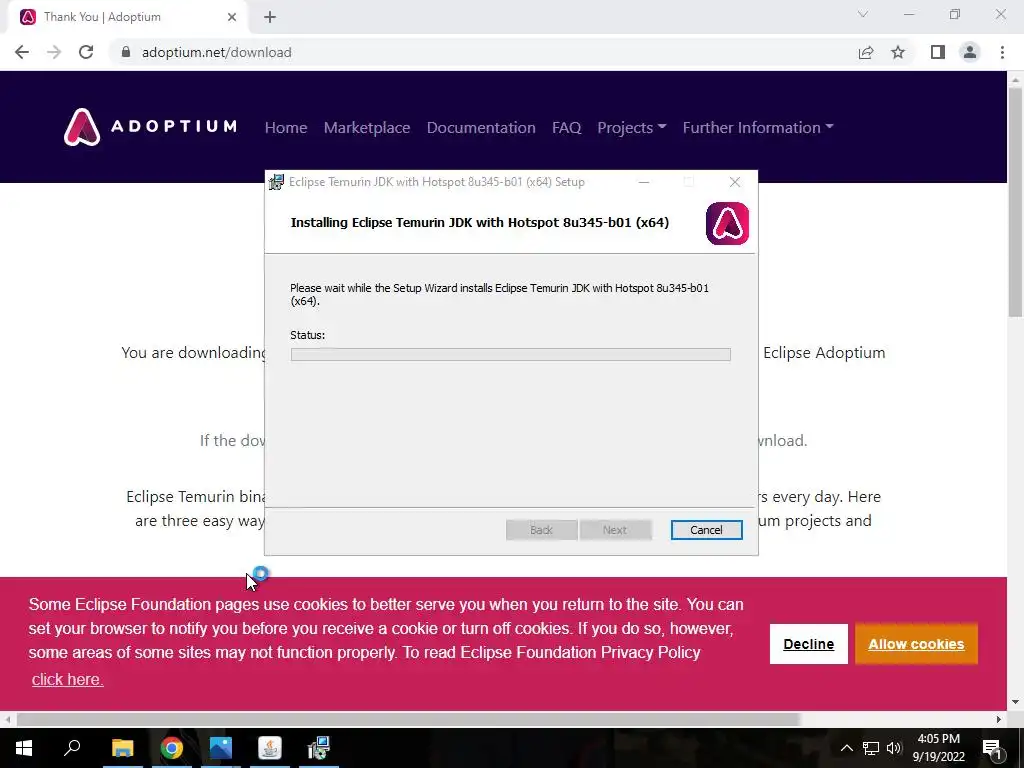Minimize the installer setup window

tap(644, 182)
